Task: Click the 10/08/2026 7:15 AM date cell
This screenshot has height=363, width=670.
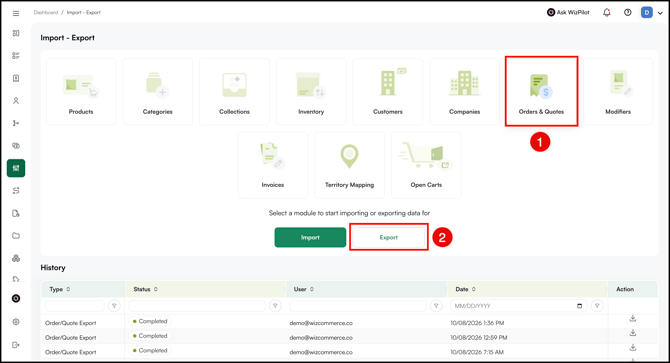Action: 477,352
